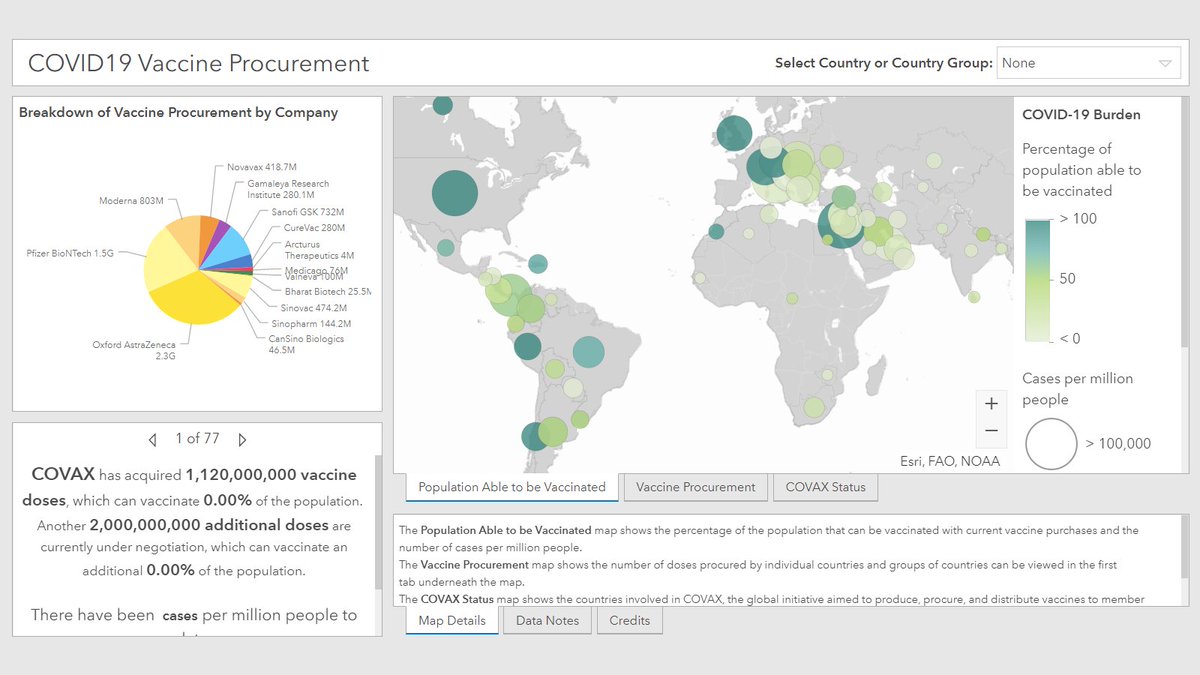The width and height of the screenshot is (1200, 675).
Task: Switch to the Vaccine Procurement map tab
Action: coord(696,487)
